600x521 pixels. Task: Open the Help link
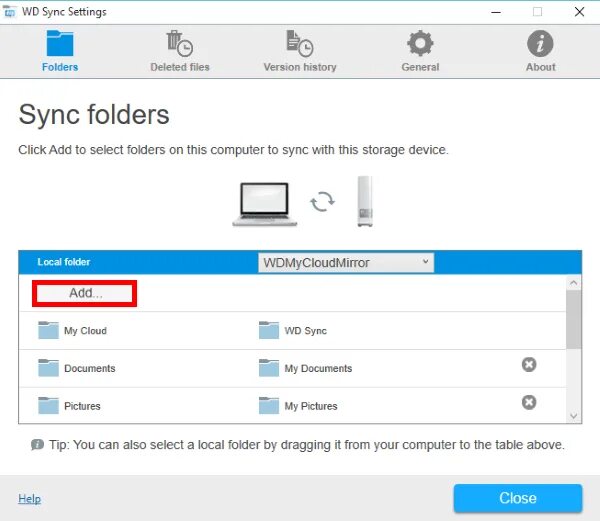click(x=29, y=499)
